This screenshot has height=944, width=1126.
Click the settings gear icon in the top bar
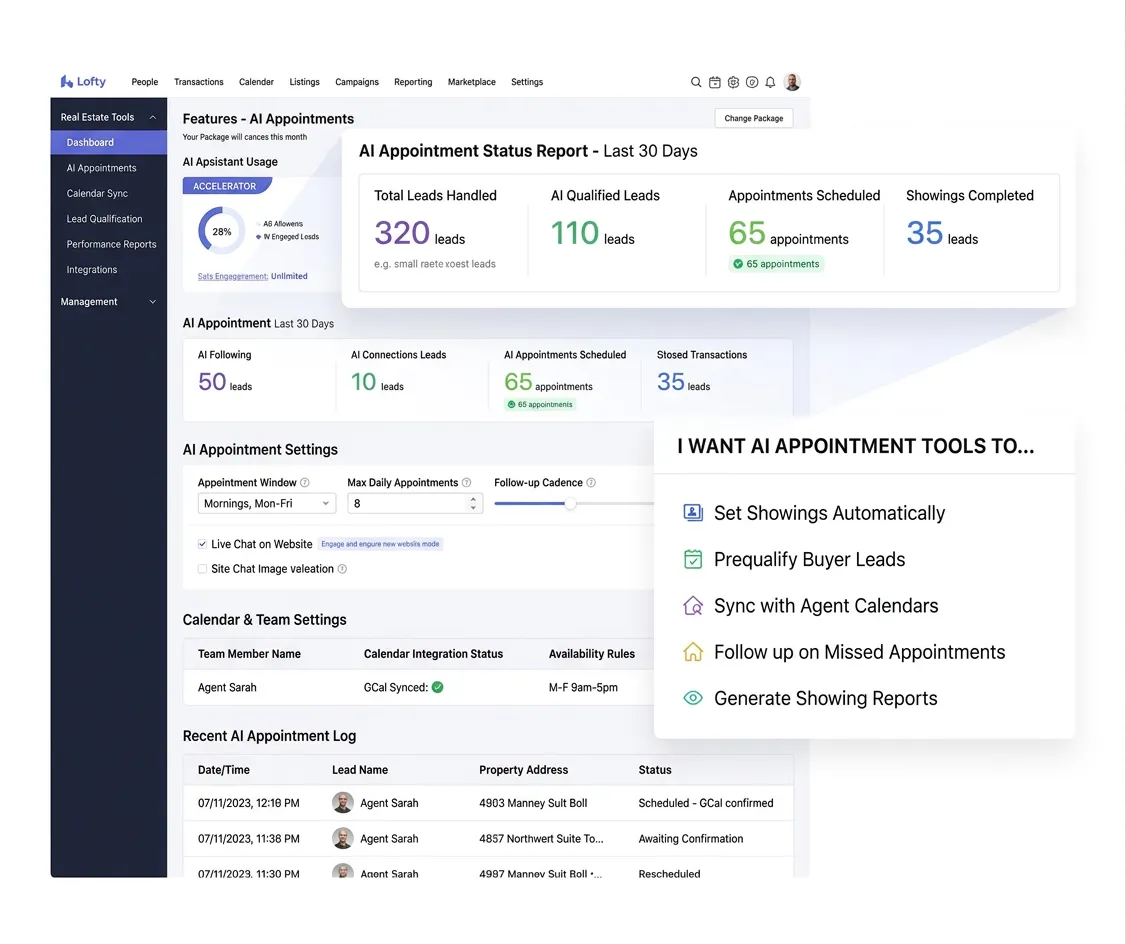(x=733, y=82)
